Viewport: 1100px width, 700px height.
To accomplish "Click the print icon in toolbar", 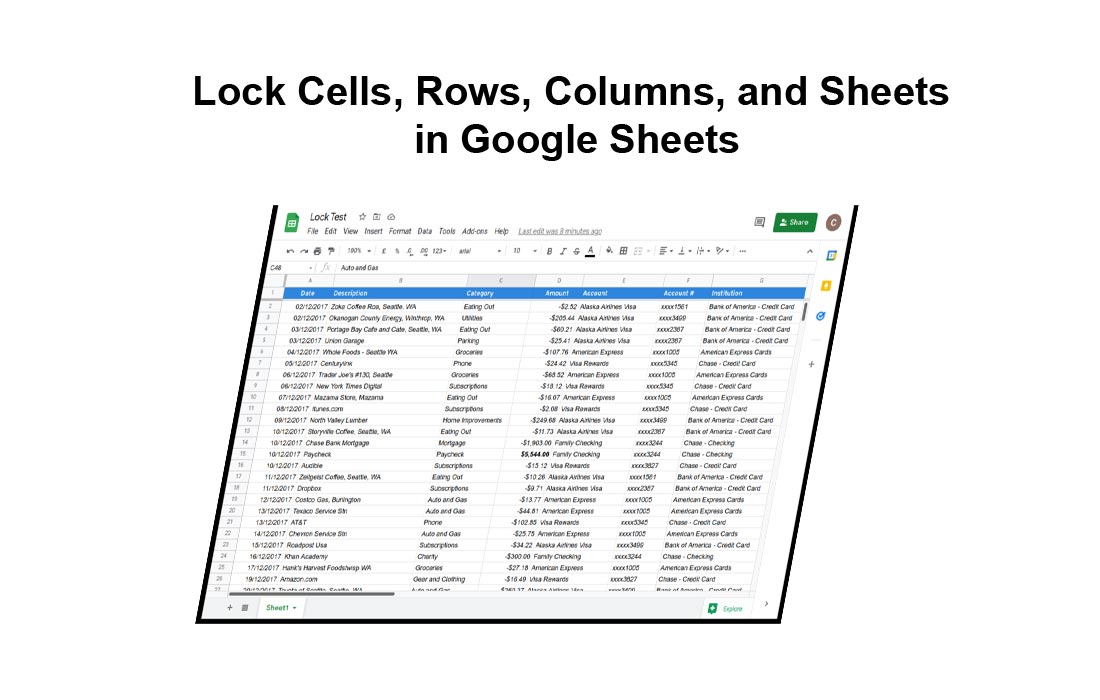I will coord(317,251).
